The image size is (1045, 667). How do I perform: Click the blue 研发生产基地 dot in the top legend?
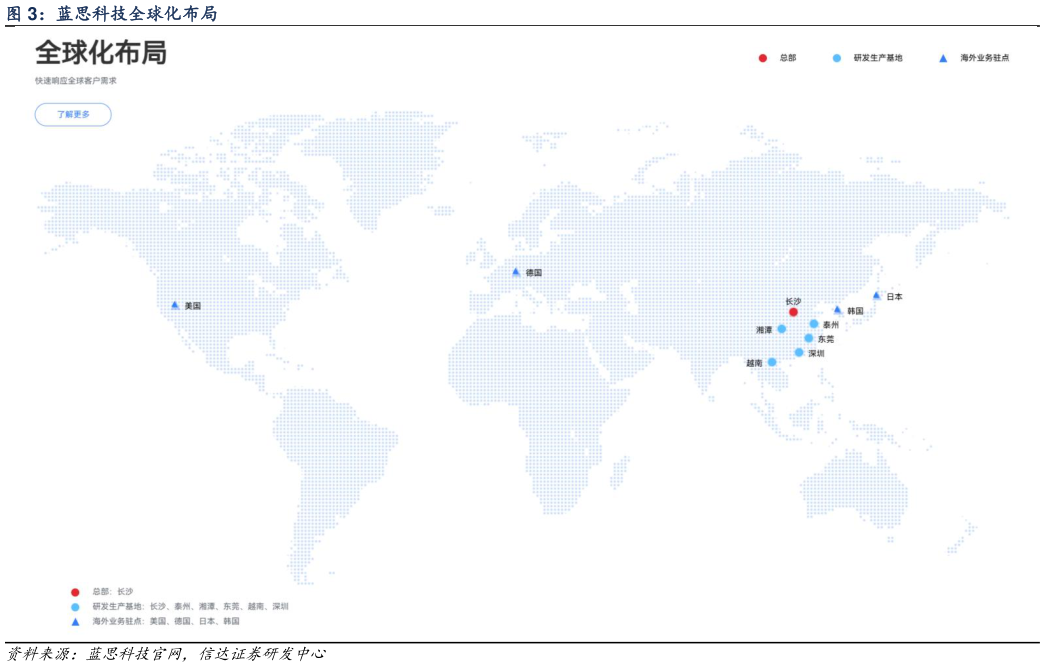837,58
